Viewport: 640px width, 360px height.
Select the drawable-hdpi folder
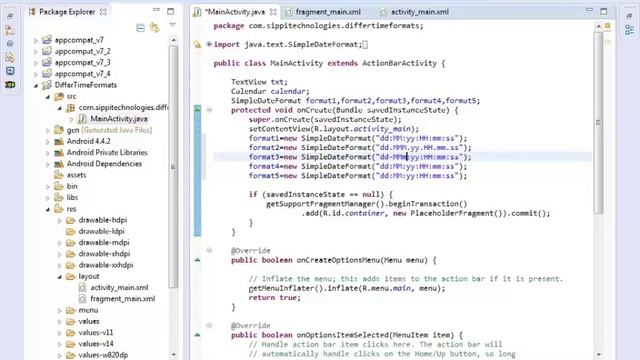[102, 220]
